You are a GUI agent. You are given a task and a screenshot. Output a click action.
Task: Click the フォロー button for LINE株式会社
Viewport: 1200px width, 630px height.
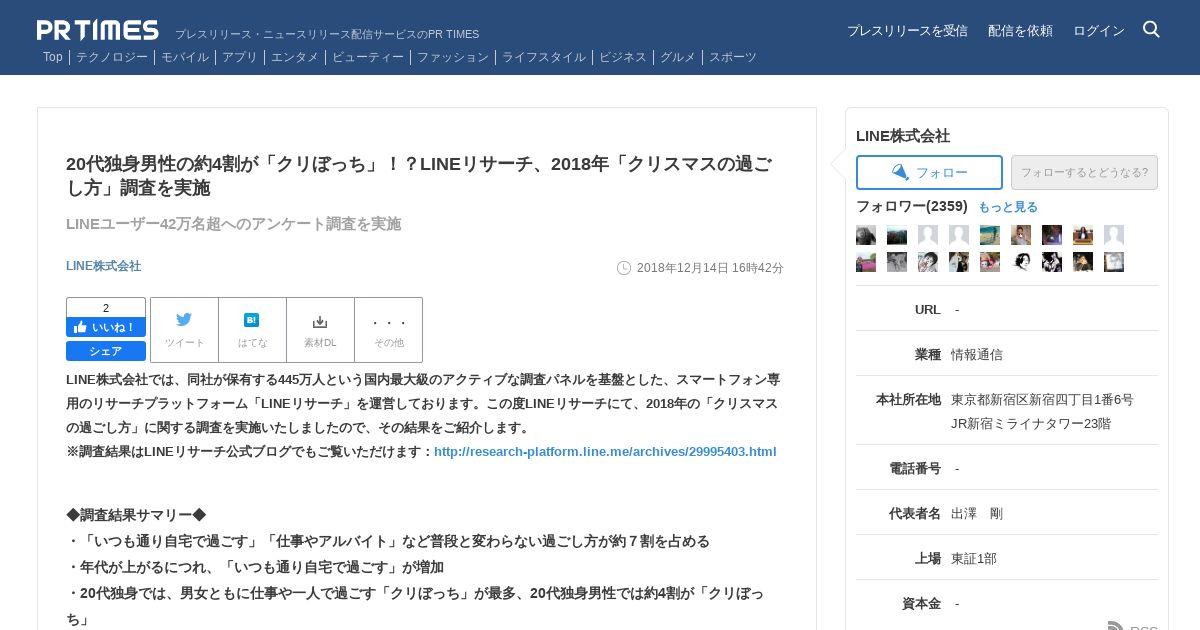[929, 172]
